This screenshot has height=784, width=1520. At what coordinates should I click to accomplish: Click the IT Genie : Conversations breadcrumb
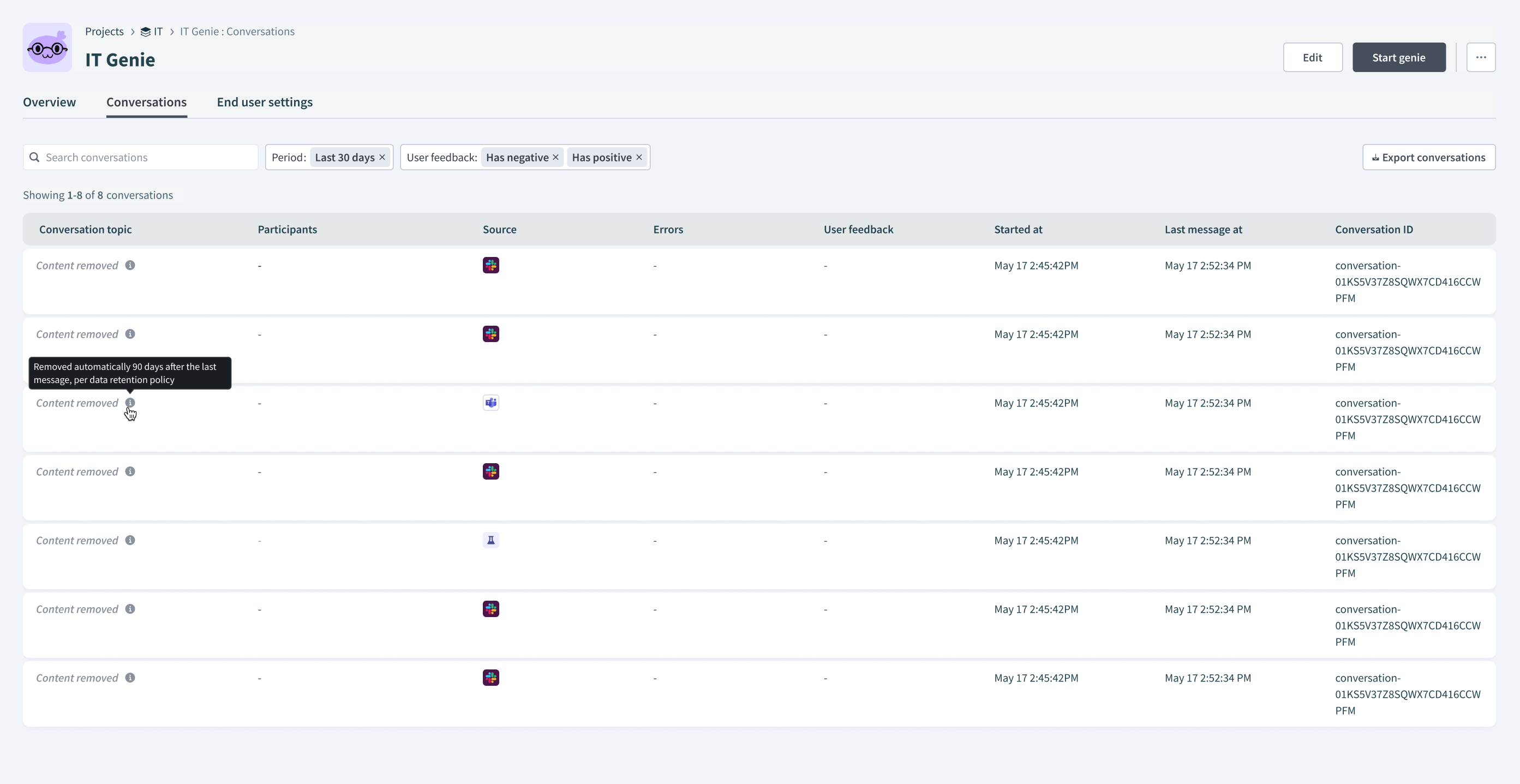pos(237,31)
